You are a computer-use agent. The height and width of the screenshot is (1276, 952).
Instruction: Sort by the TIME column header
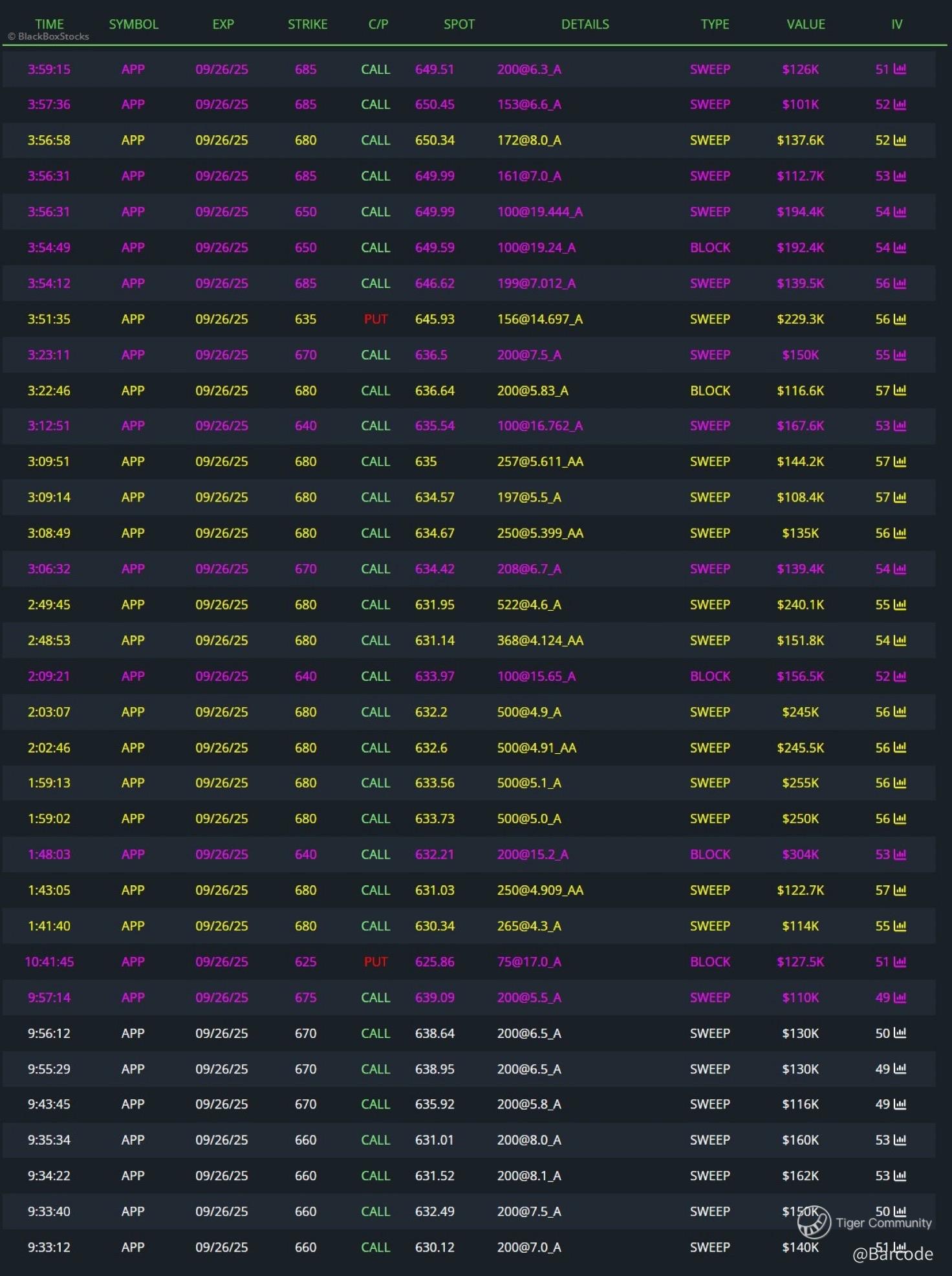tap(49, 24)
